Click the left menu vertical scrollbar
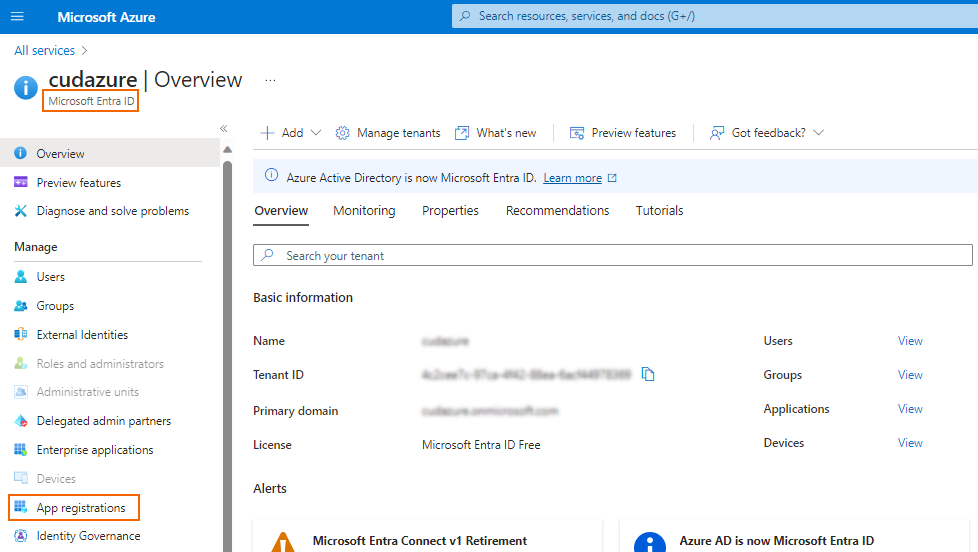The height and width of the screenshot is (552, 978). [x=228, y=356]
